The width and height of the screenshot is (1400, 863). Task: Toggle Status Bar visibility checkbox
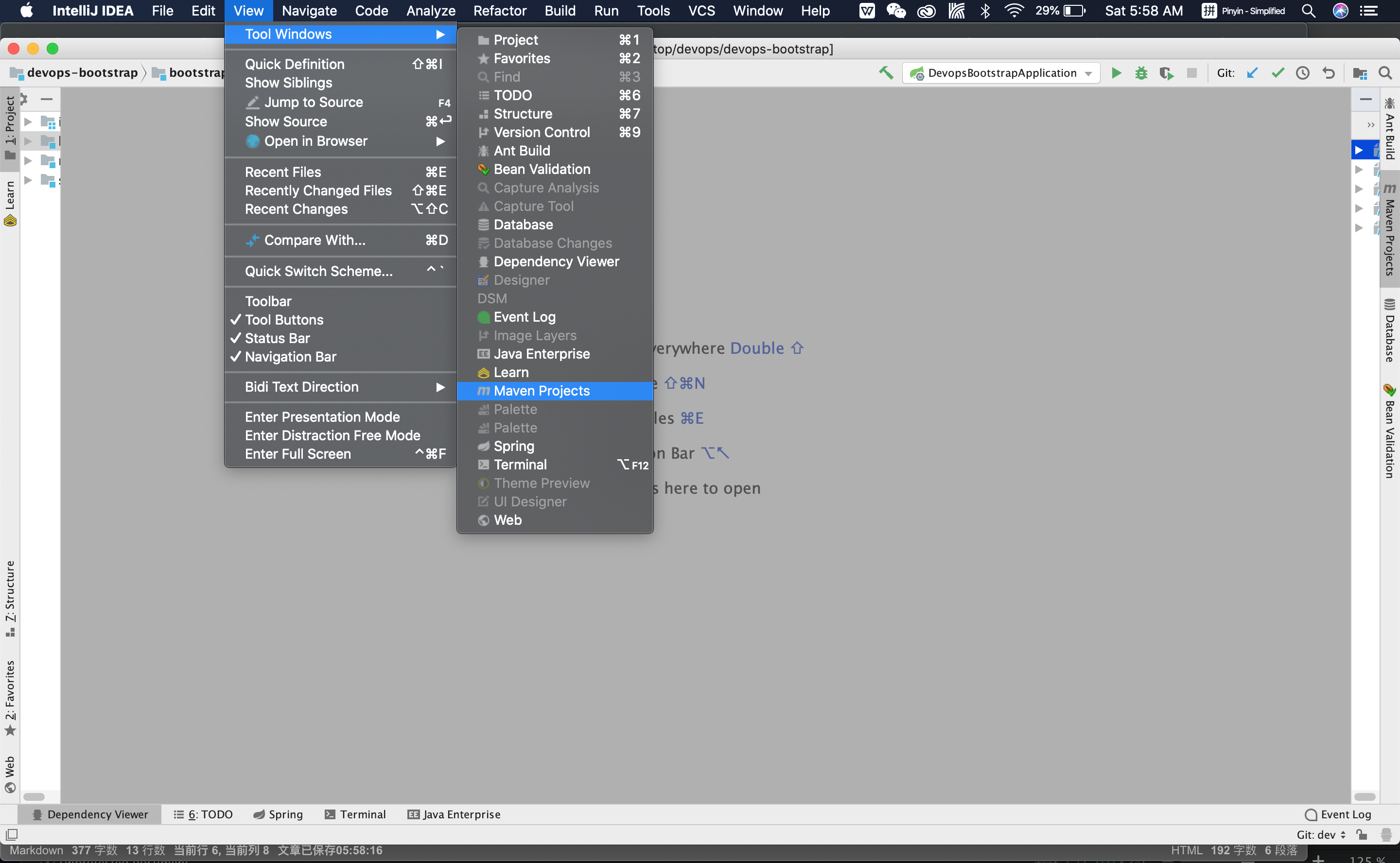(x=278, y=338)
